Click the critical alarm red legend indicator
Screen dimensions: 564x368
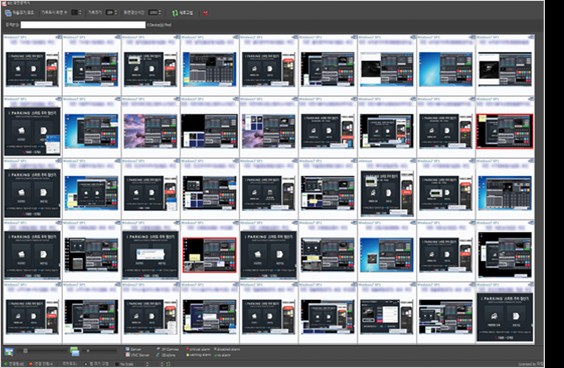tap(187, 349)
